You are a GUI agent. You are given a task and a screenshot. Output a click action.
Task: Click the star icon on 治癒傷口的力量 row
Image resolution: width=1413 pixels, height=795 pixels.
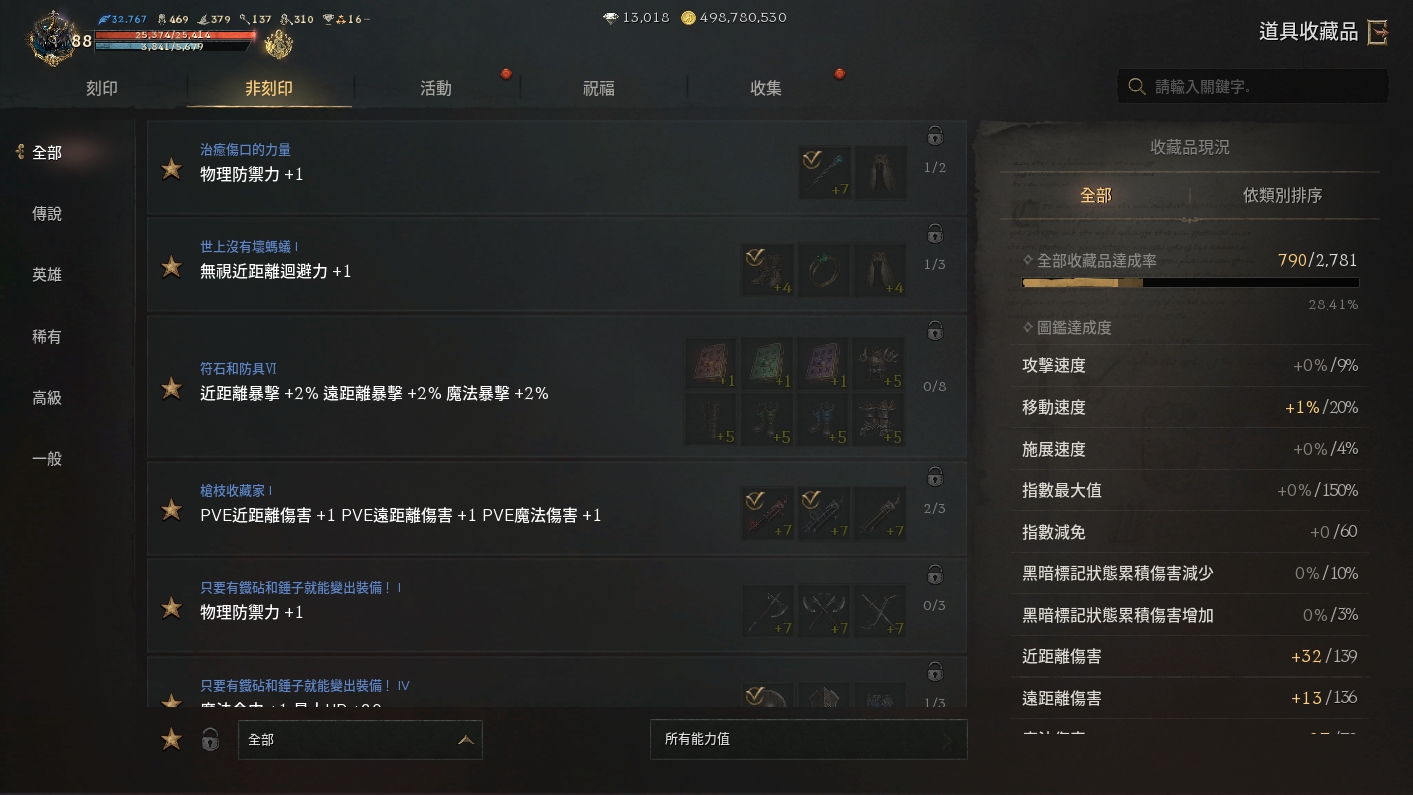point(172,169)
